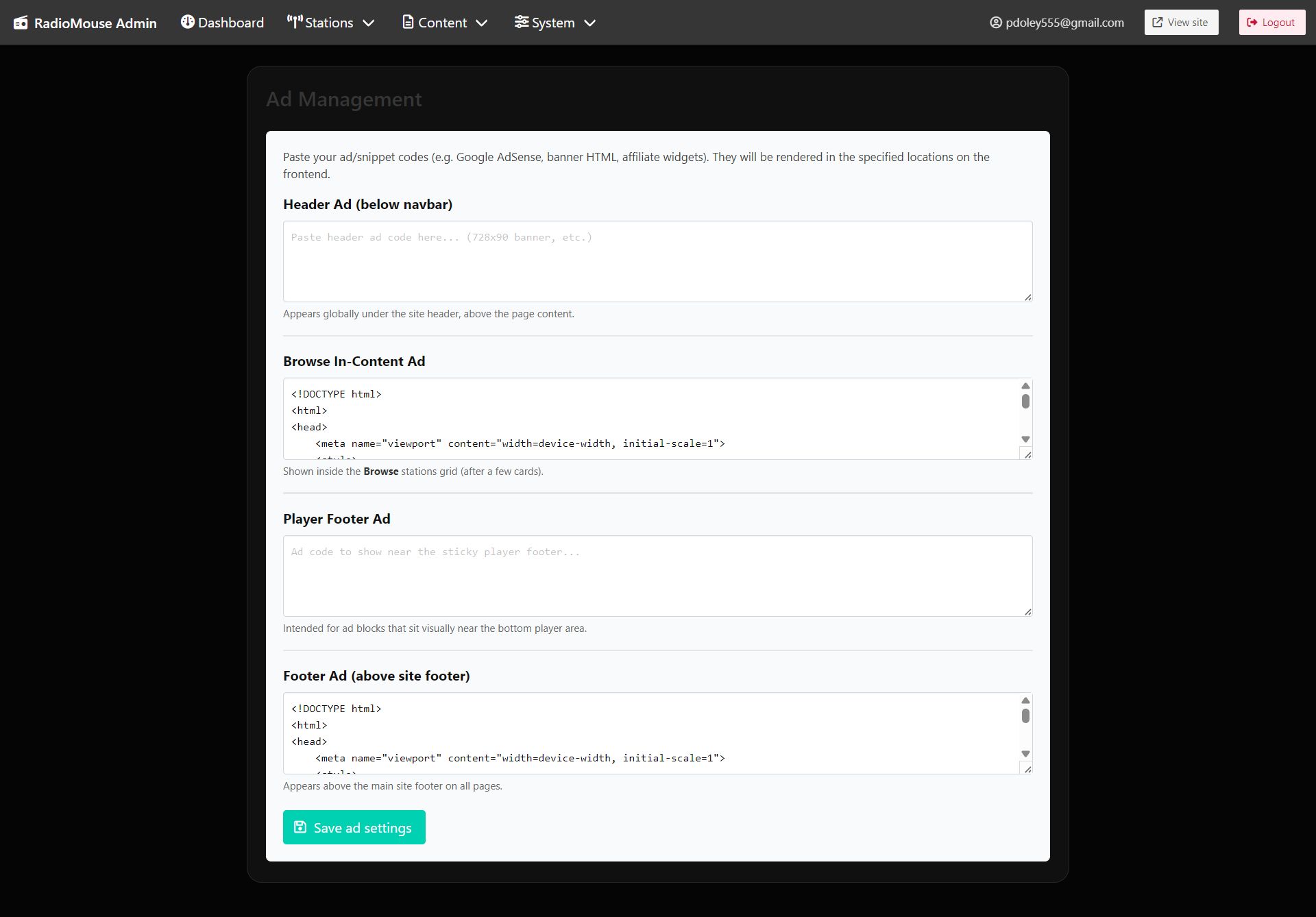Click the Footer Ad textarea scroll up arrow
Screen dimensions: 1316x917
(1025, 700)
